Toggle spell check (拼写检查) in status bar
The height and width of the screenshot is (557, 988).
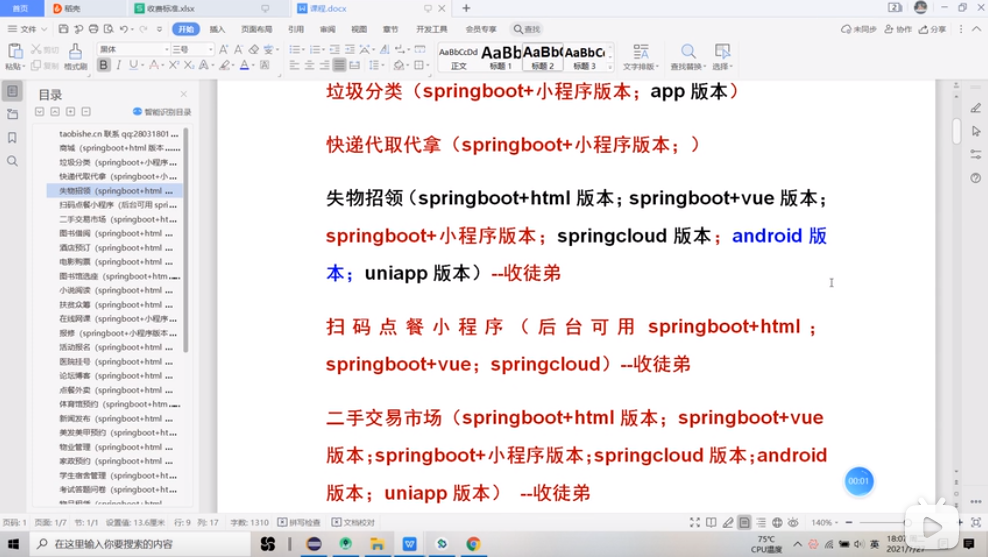coord(299,522)
